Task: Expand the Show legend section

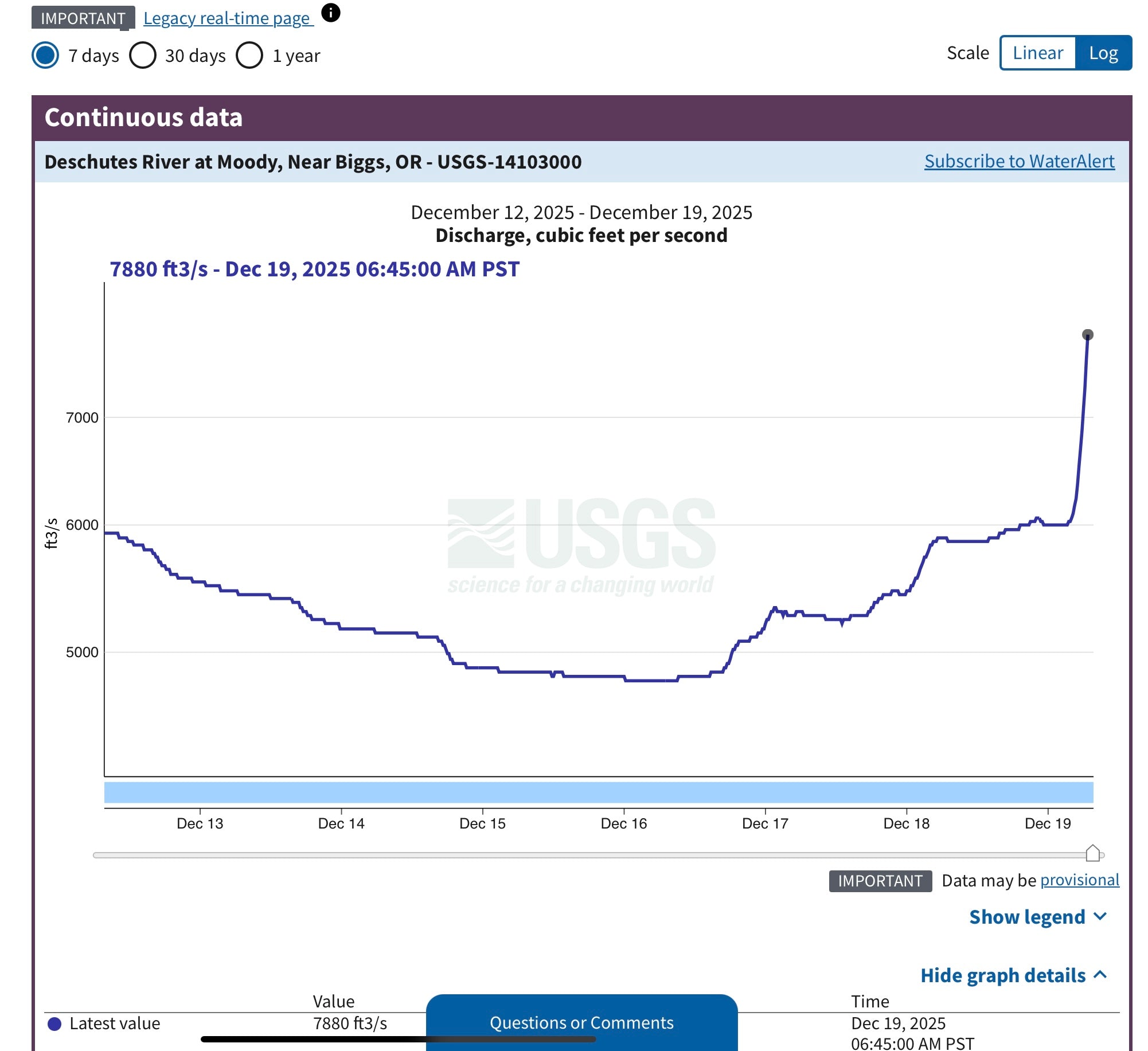Action: (x=1026, y=917)
